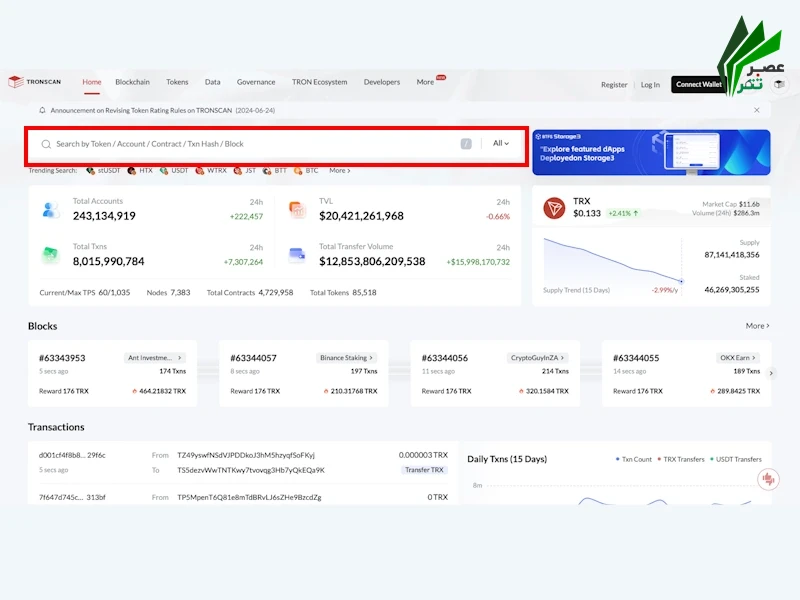Screen dimensions: 800x600
Task: Click the TVL chart icon
Action: click(x=297, y=210)
